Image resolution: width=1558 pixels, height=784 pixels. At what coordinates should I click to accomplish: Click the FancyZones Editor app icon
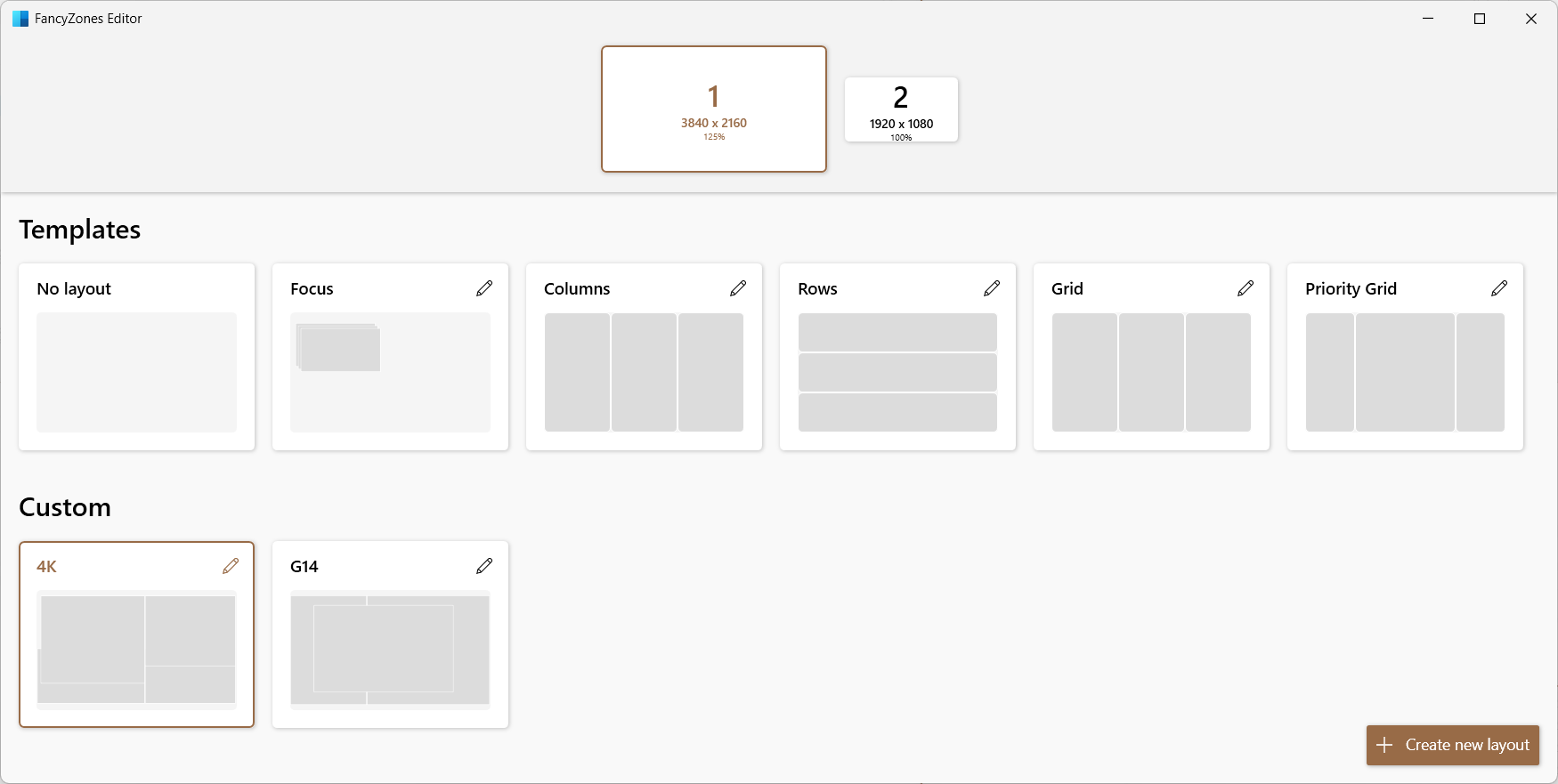[20, 19]
